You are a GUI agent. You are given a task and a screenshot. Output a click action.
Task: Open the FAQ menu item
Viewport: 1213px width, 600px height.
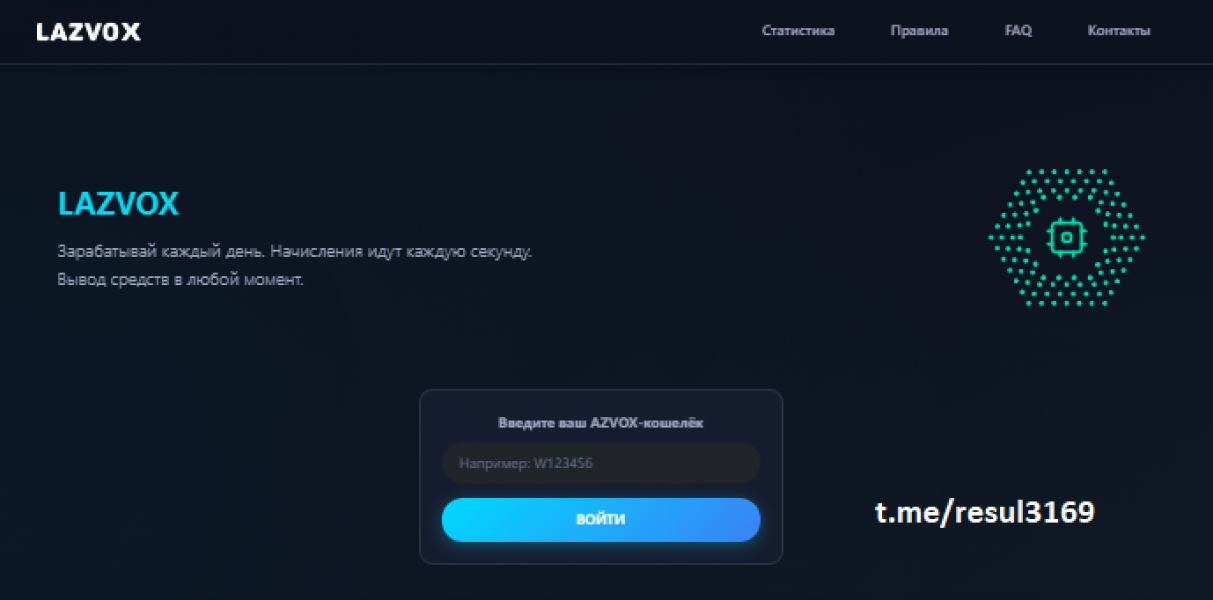[1018, 31]
